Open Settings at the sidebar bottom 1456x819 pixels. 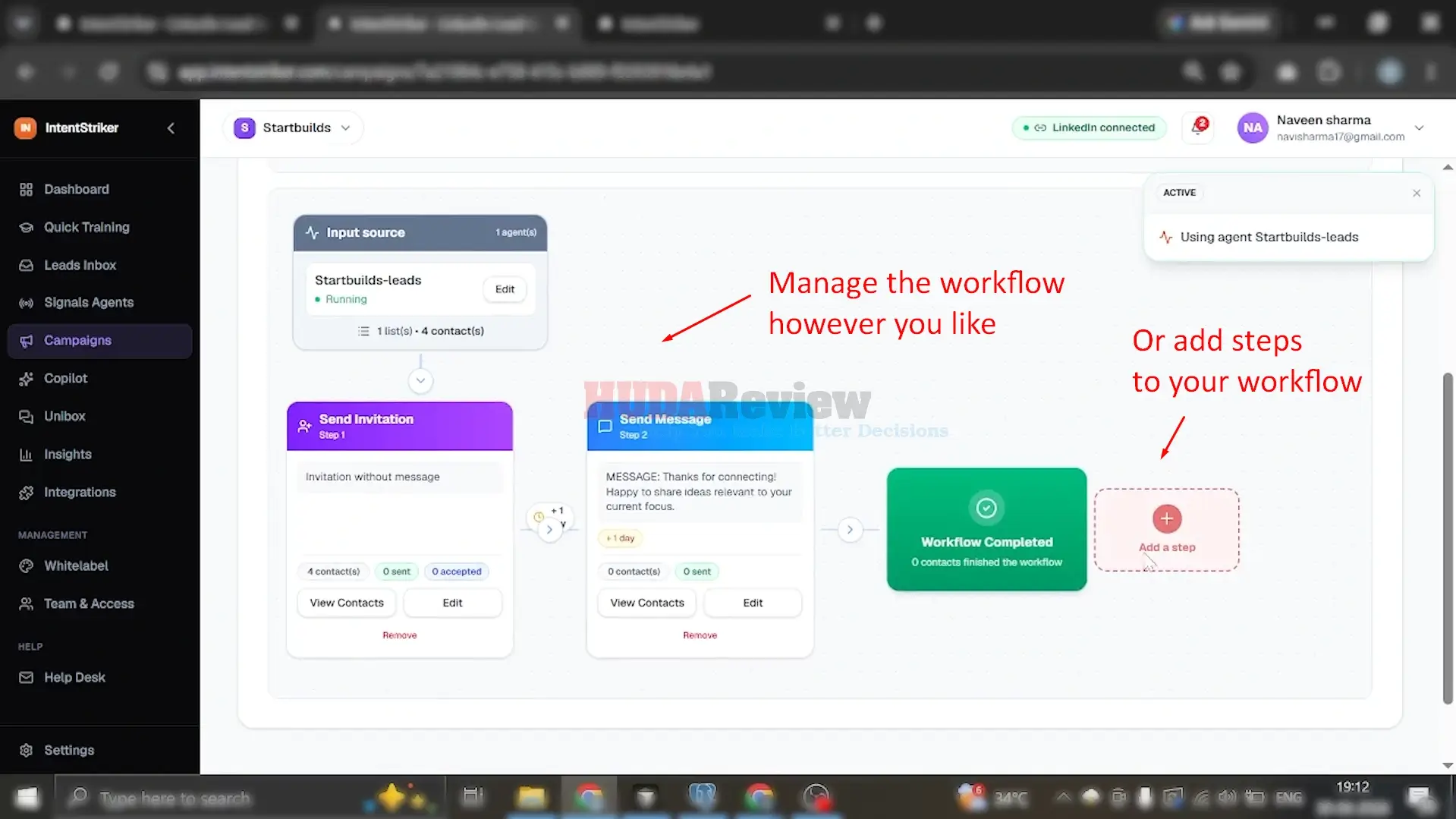tap(99, 751)
